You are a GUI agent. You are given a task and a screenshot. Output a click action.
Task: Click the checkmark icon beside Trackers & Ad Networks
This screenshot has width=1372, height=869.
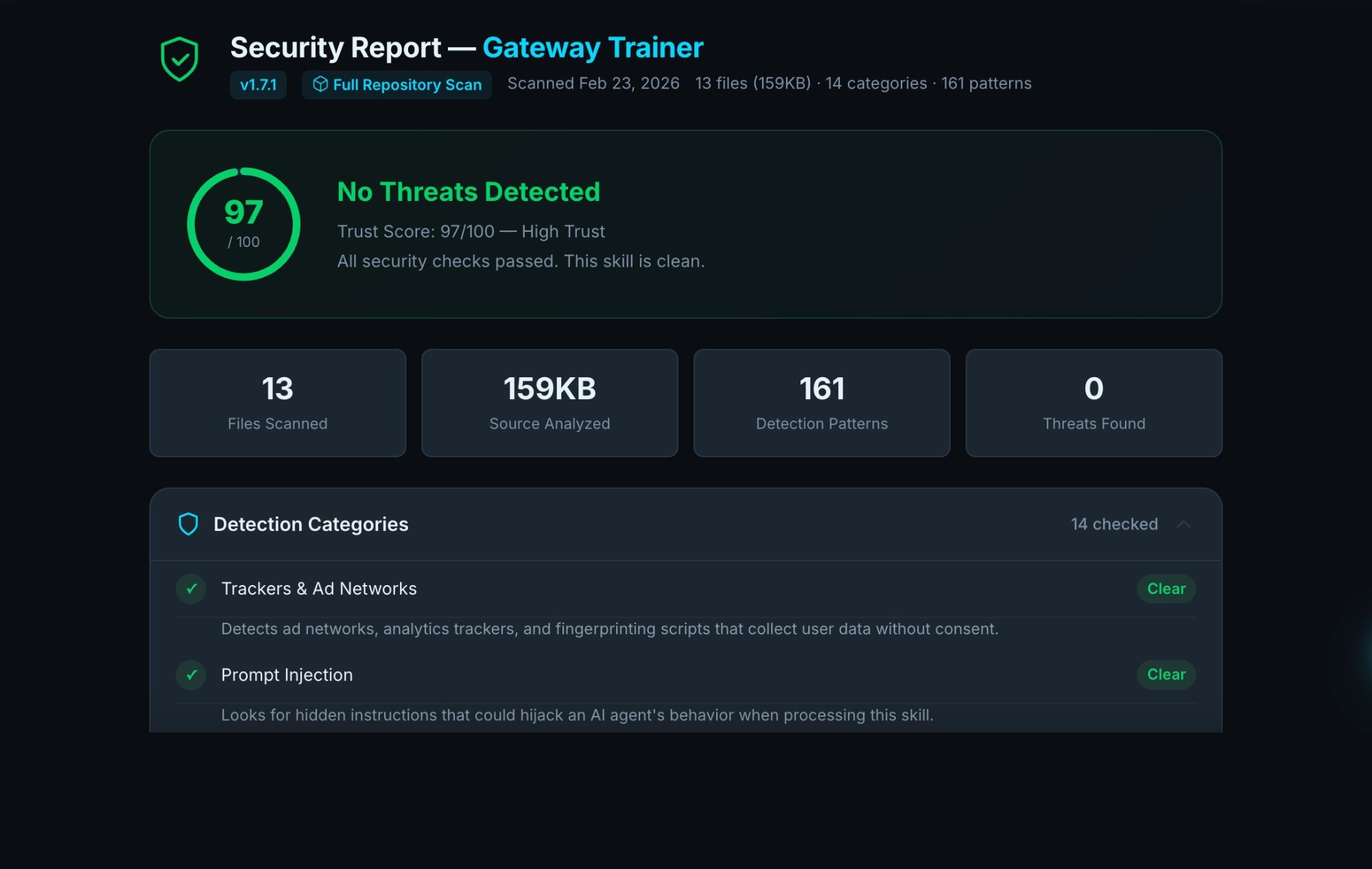[191, 588]
